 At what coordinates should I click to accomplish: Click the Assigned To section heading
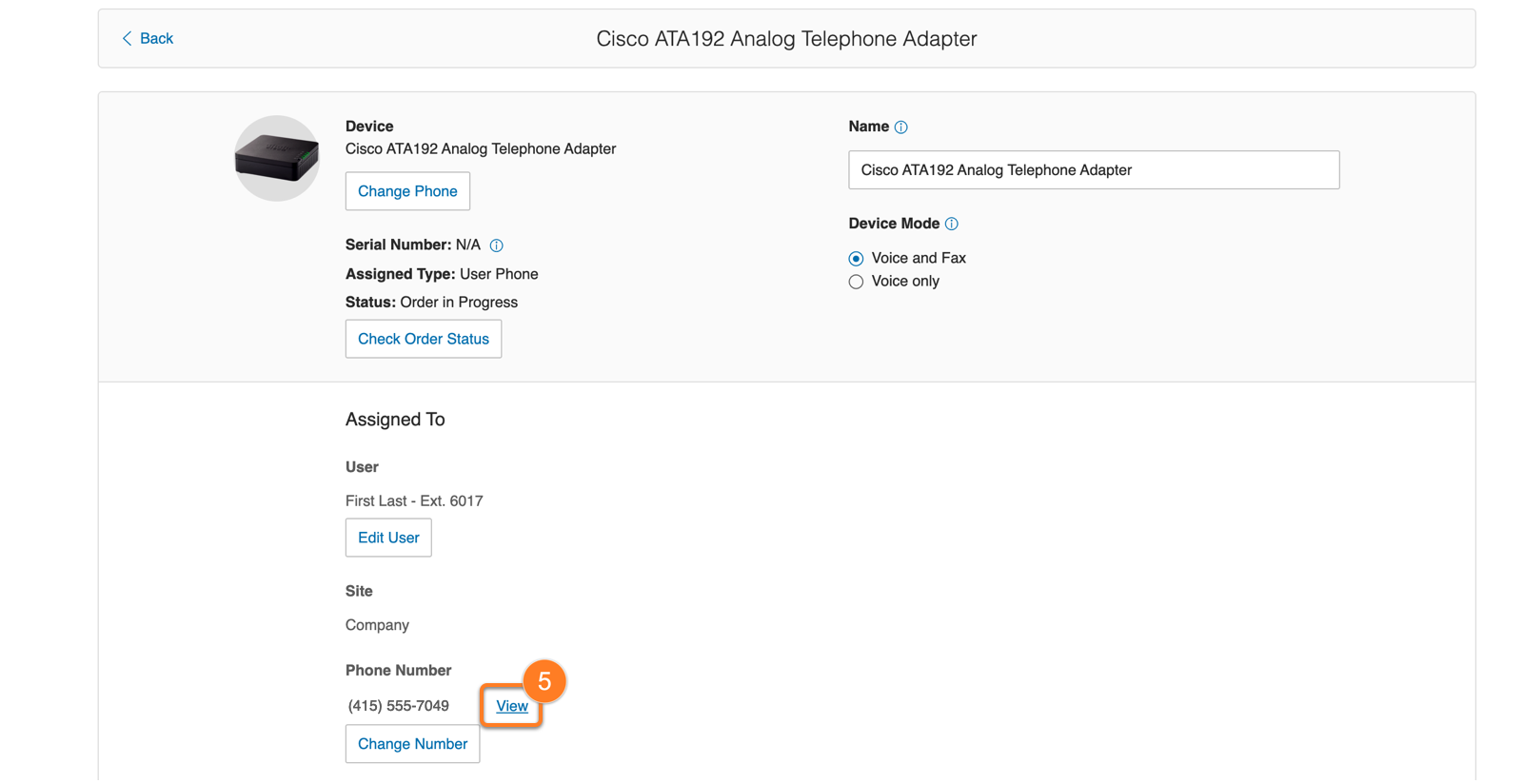click(395, 420)
